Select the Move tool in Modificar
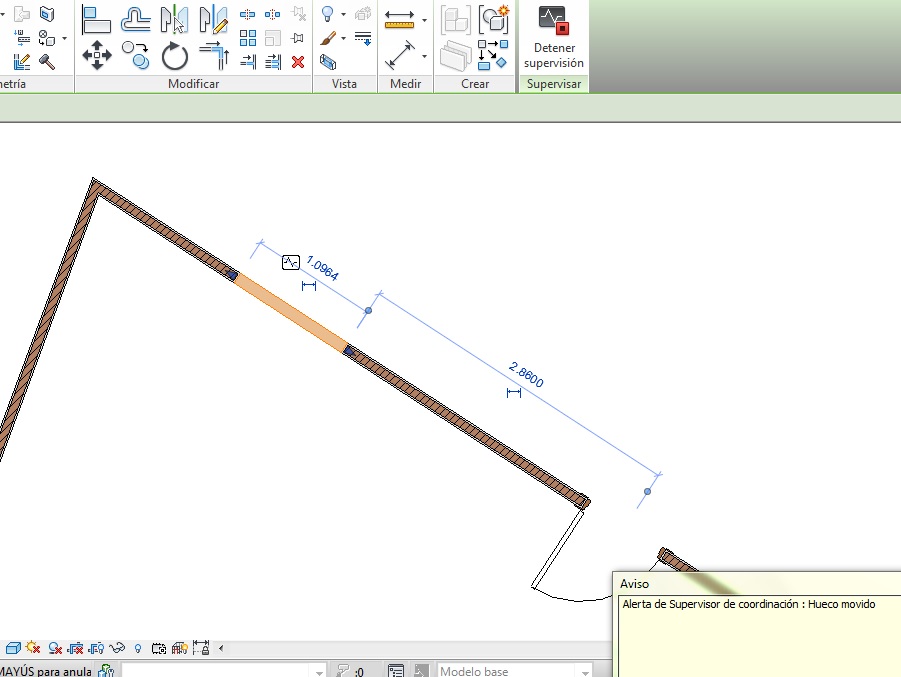The height and width of the screenshot is (677, 901). pos(96,55)
